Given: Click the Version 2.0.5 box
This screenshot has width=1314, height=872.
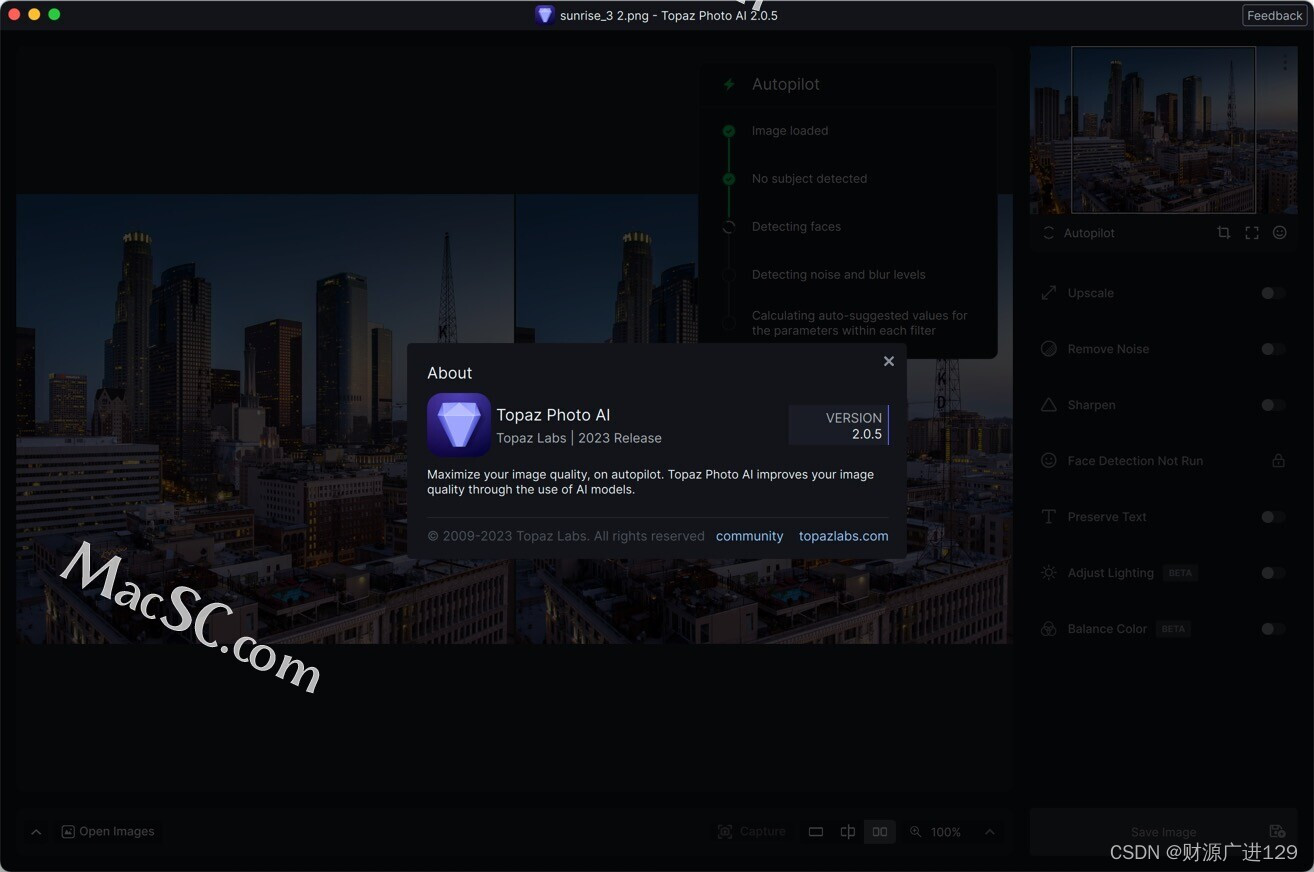Looking at the screenshot, I should [838, 425].
